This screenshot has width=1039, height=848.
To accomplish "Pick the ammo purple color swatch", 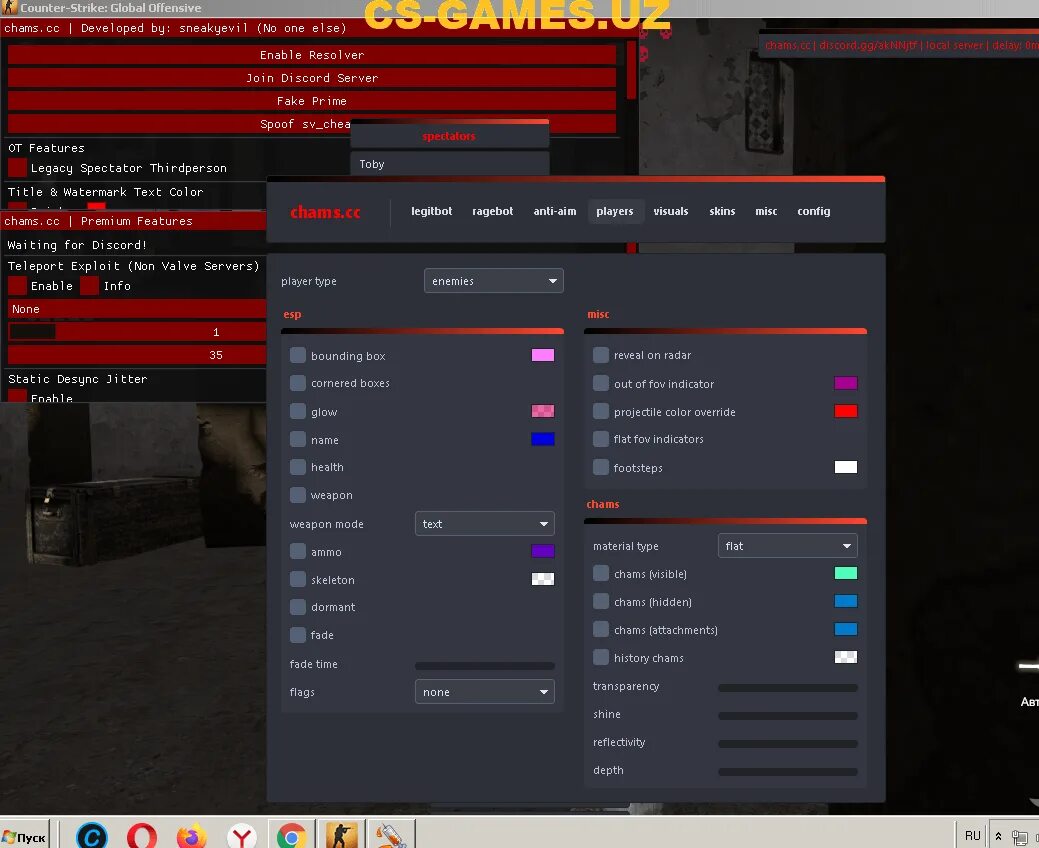I will tap(543, 551).
